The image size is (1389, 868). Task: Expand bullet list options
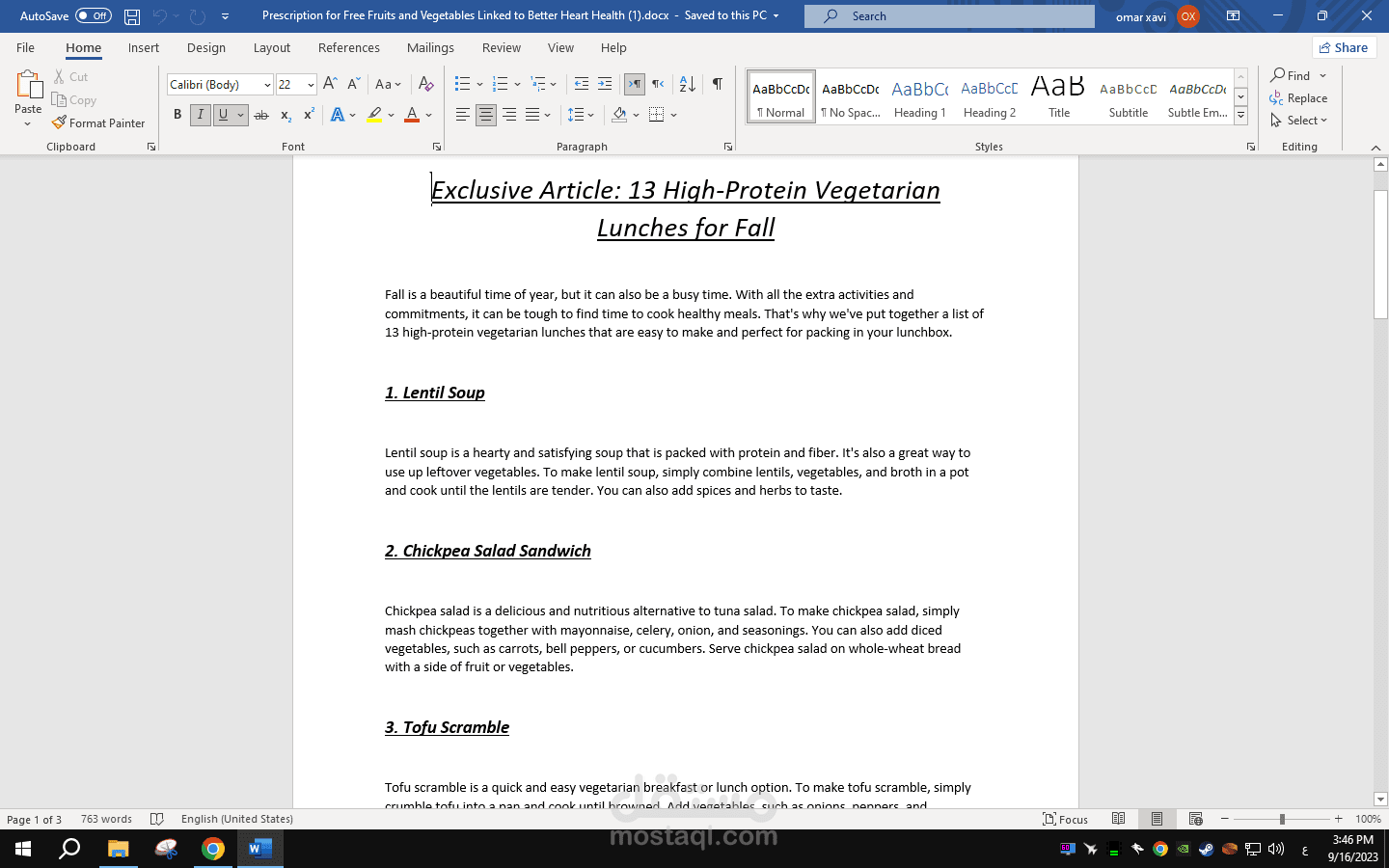480,84
